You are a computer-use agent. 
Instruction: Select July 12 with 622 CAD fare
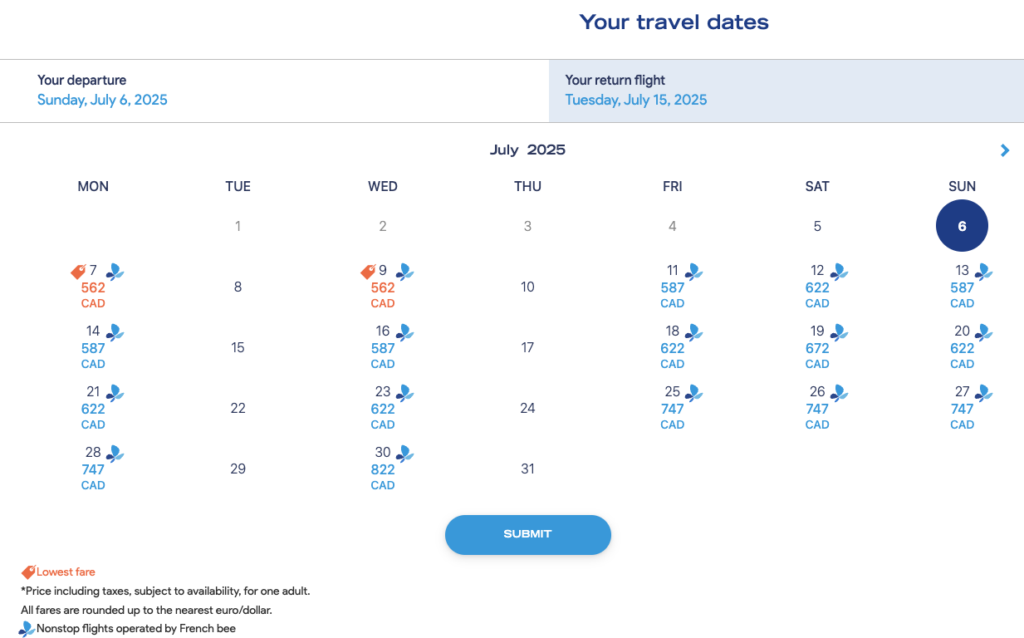817,287
